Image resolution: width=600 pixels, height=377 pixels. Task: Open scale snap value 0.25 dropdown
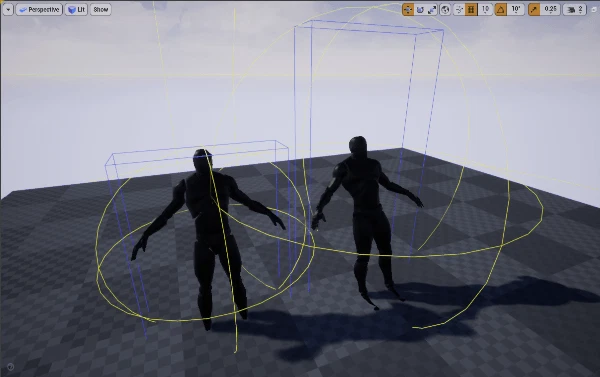(551, 10)
